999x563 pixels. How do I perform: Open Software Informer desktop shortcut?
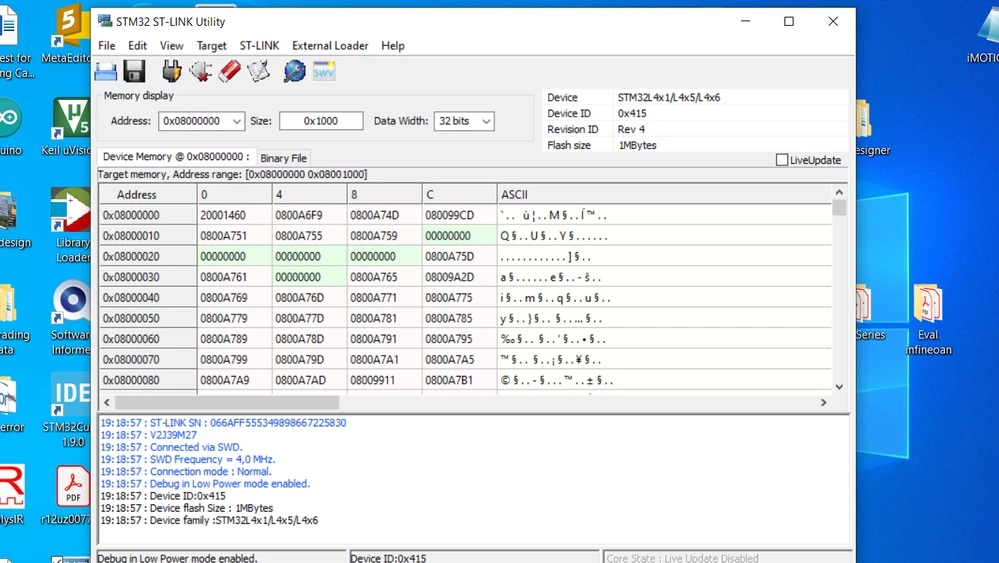pyautogui.click(x=71, y=318)
